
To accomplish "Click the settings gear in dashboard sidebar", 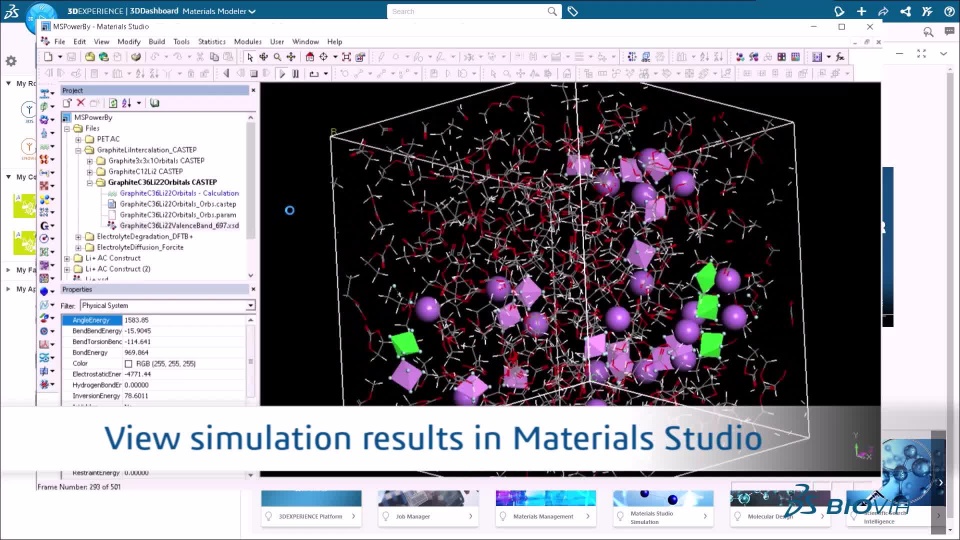I will point(11,61).
